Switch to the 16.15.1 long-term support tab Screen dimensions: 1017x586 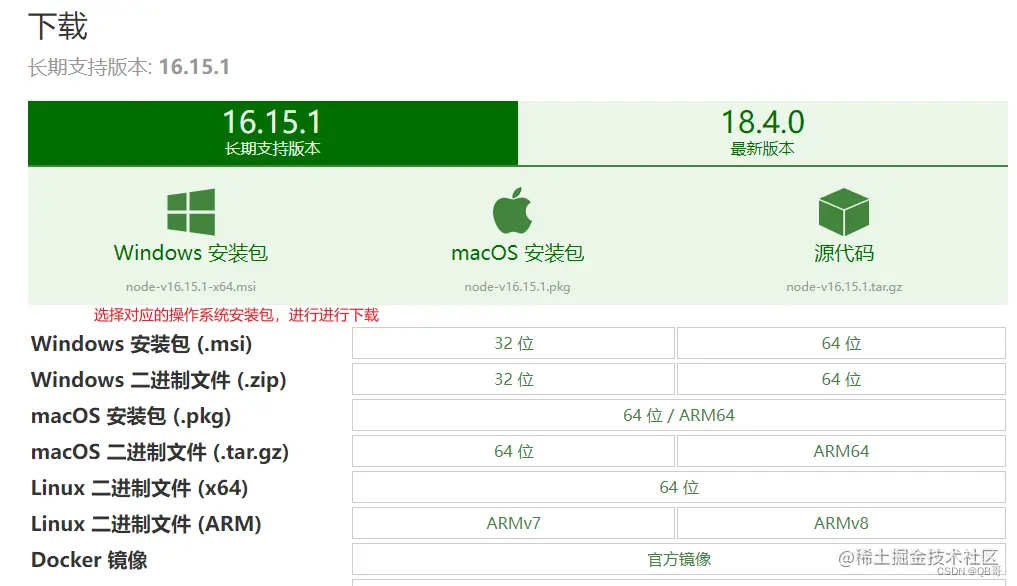[x=272, y=133]
